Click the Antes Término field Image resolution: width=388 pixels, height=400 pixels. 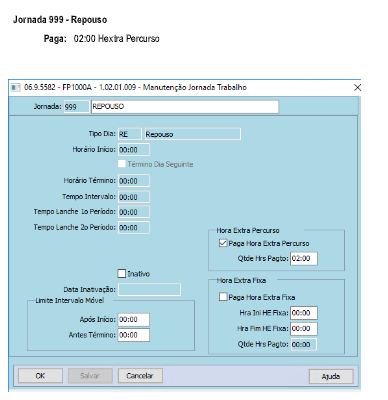tap(134, 335)
